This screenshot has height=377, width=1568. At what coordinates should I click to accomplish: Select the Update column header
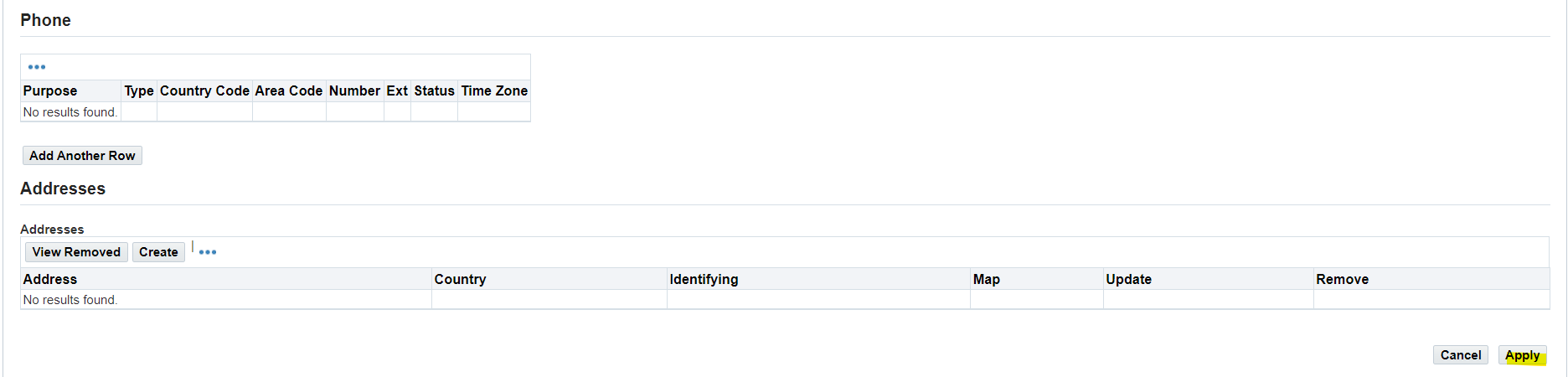pos(1128,279)
